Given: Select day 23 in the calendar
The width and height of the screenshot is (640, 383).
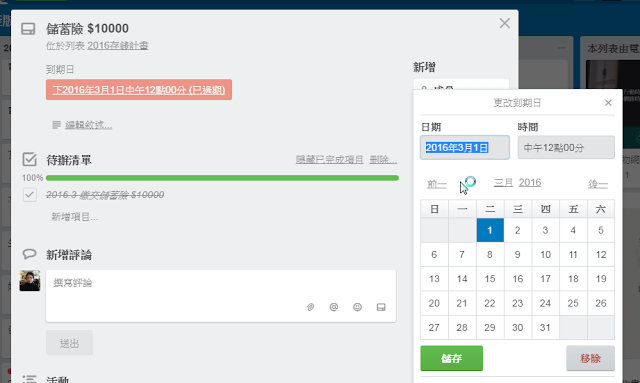Looking at the screenshot, I should pyautogui.click(x=518, y=303).
